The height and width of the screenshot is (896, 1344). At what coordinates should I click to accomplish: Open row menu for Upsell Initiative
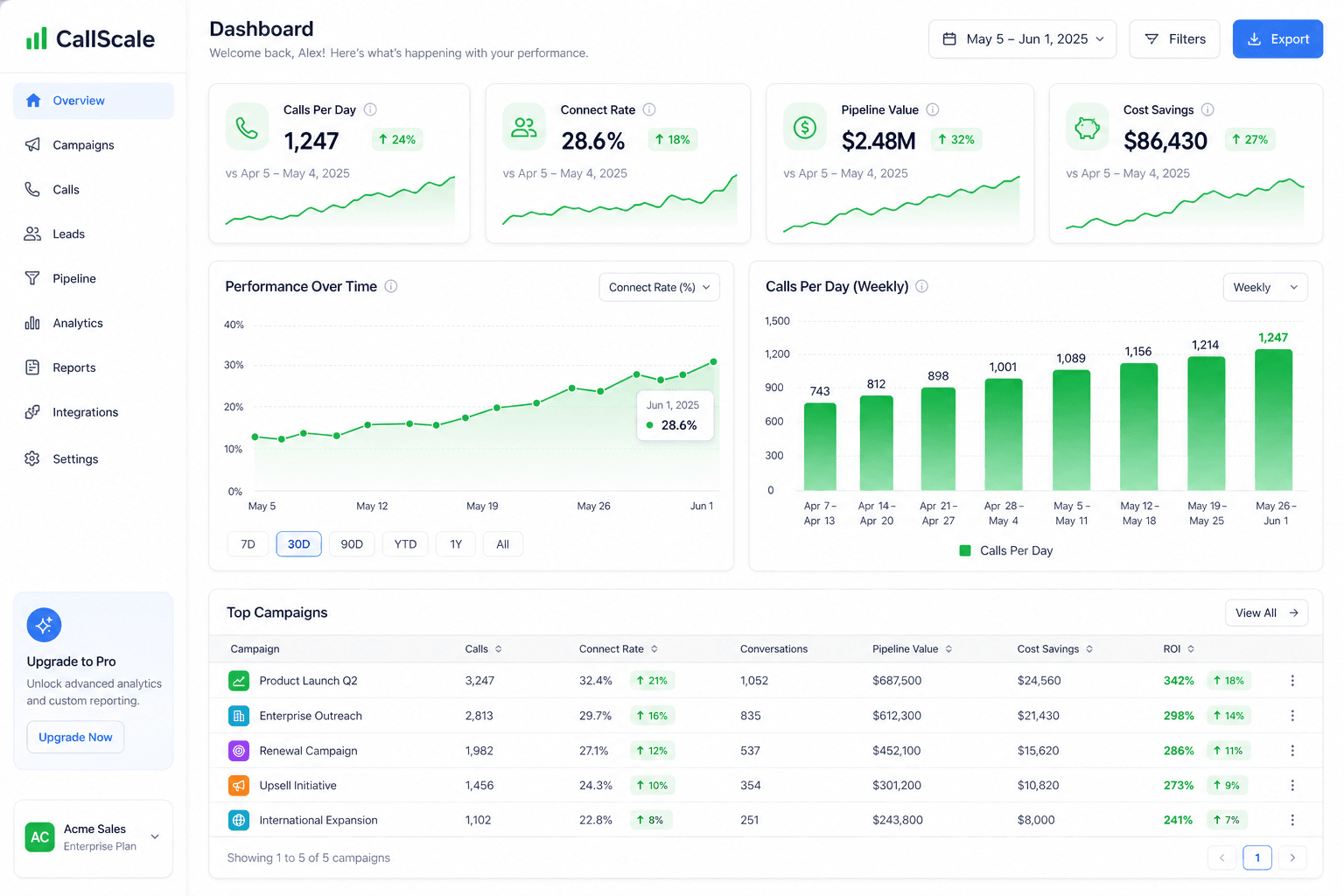1292,786
